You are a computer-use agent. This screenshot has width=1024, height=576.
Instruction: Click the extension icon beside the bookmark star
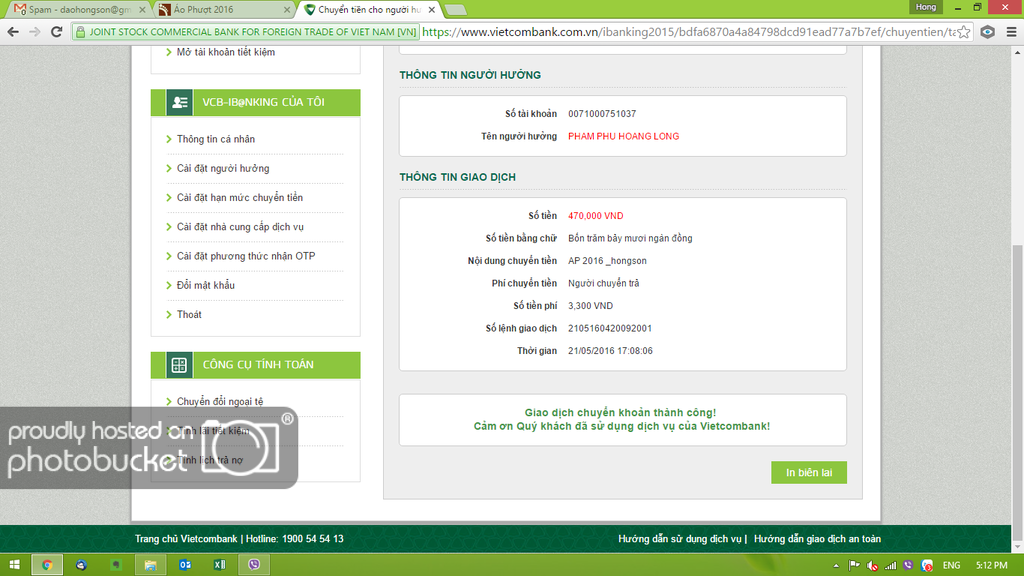(987, 31)
